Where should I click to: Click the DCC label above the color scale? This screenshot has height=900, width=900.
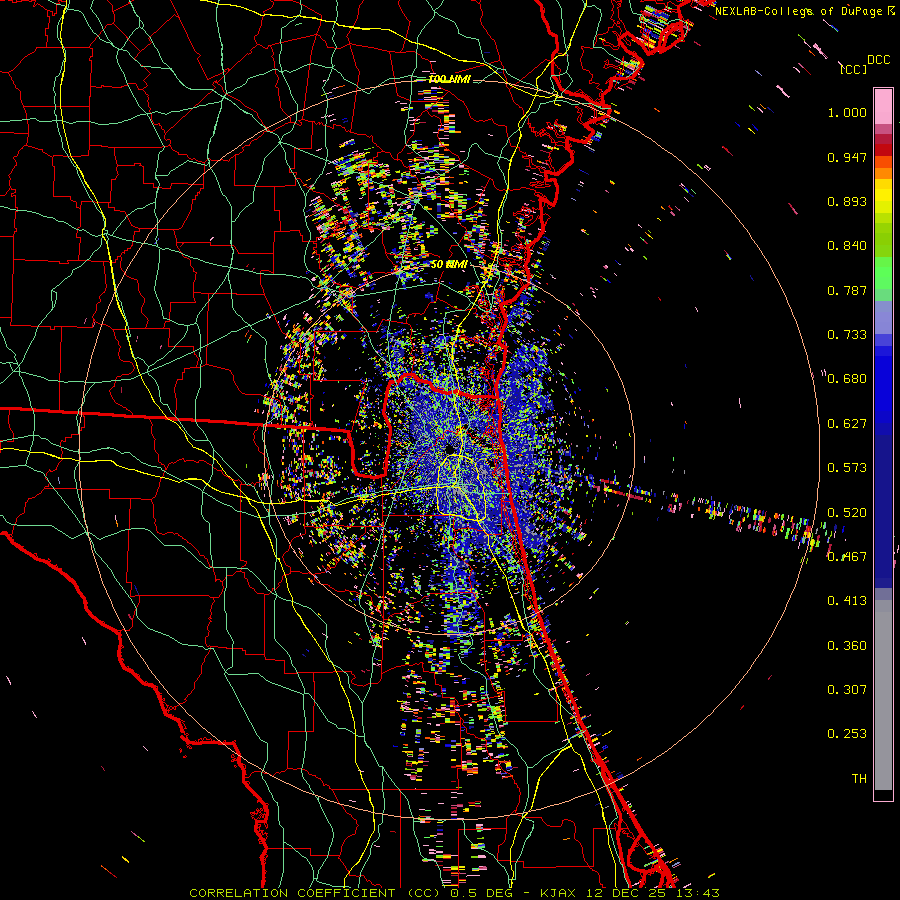[878, 60]
